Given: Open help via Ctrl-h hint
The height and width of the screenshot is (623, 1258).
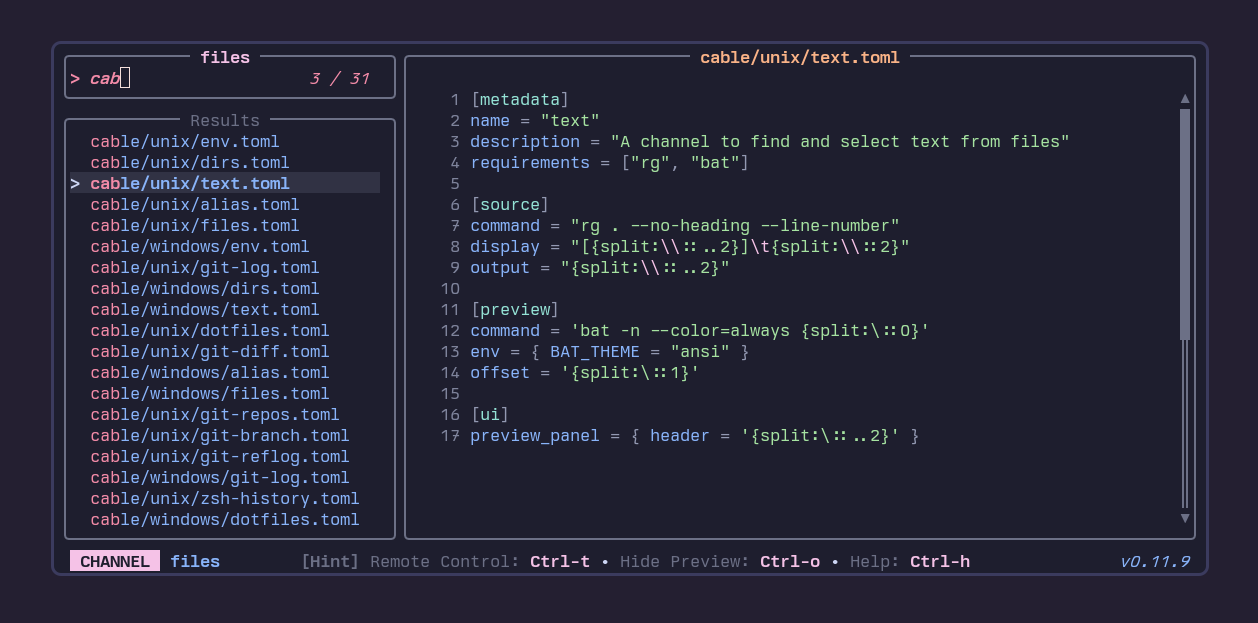Looking at the screenshot, I should pos(939,561).
